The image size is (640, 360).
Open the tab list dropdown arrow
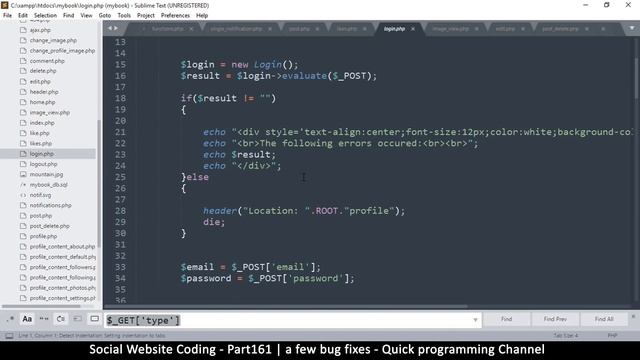[x=631, y=28]
